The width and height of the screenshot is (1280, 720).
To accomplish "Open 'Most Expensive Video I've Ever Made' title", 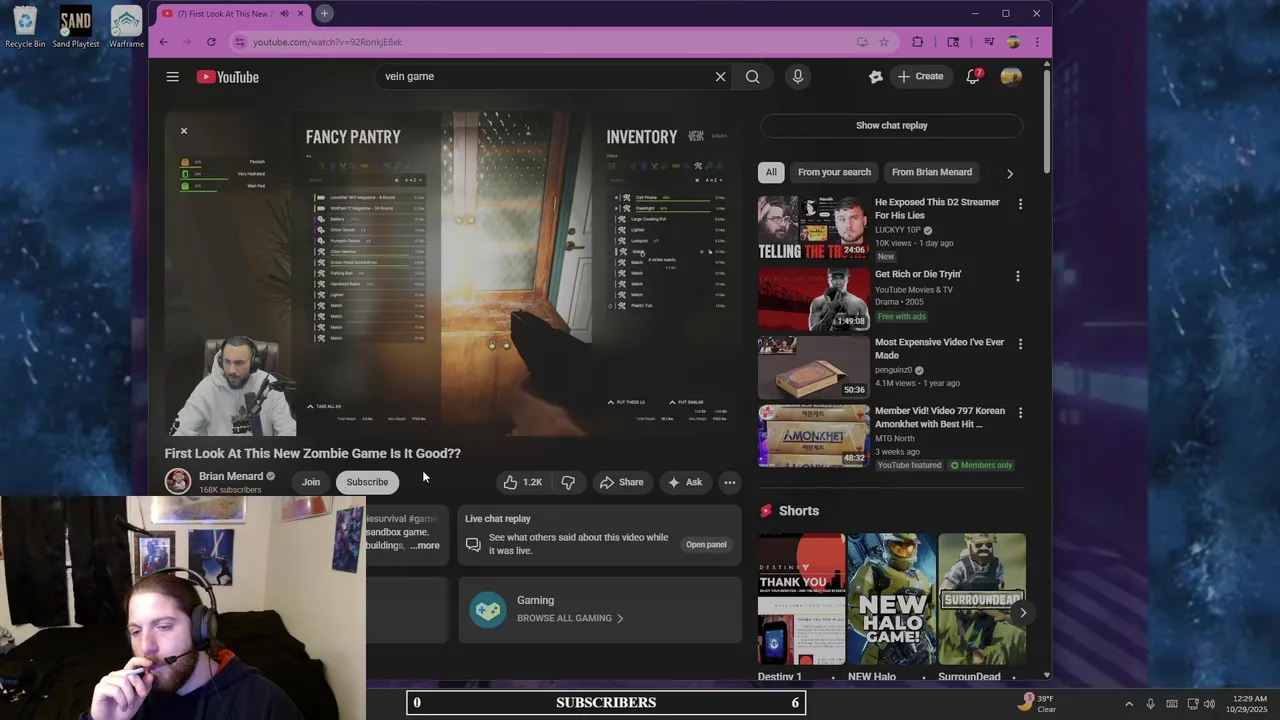I will tap(939, 348).
